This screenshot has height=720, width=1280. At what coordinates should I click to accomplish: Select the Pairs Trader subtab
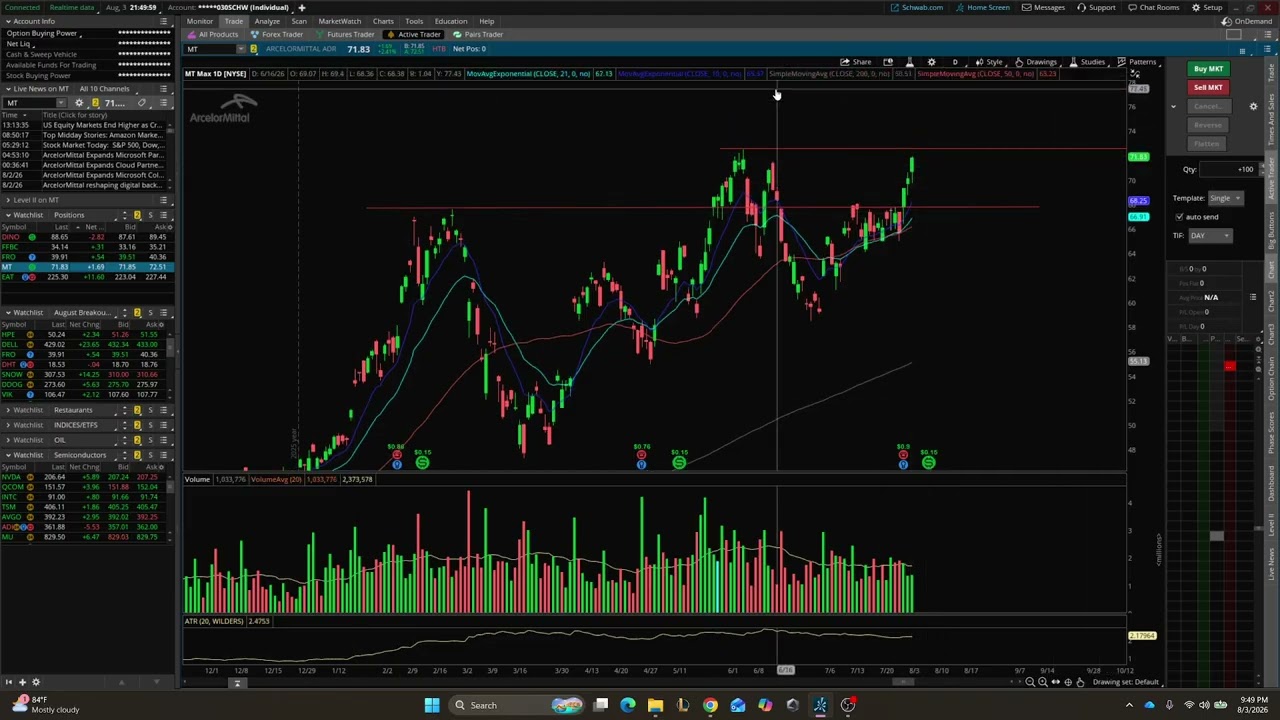click(x=478, y=35)
